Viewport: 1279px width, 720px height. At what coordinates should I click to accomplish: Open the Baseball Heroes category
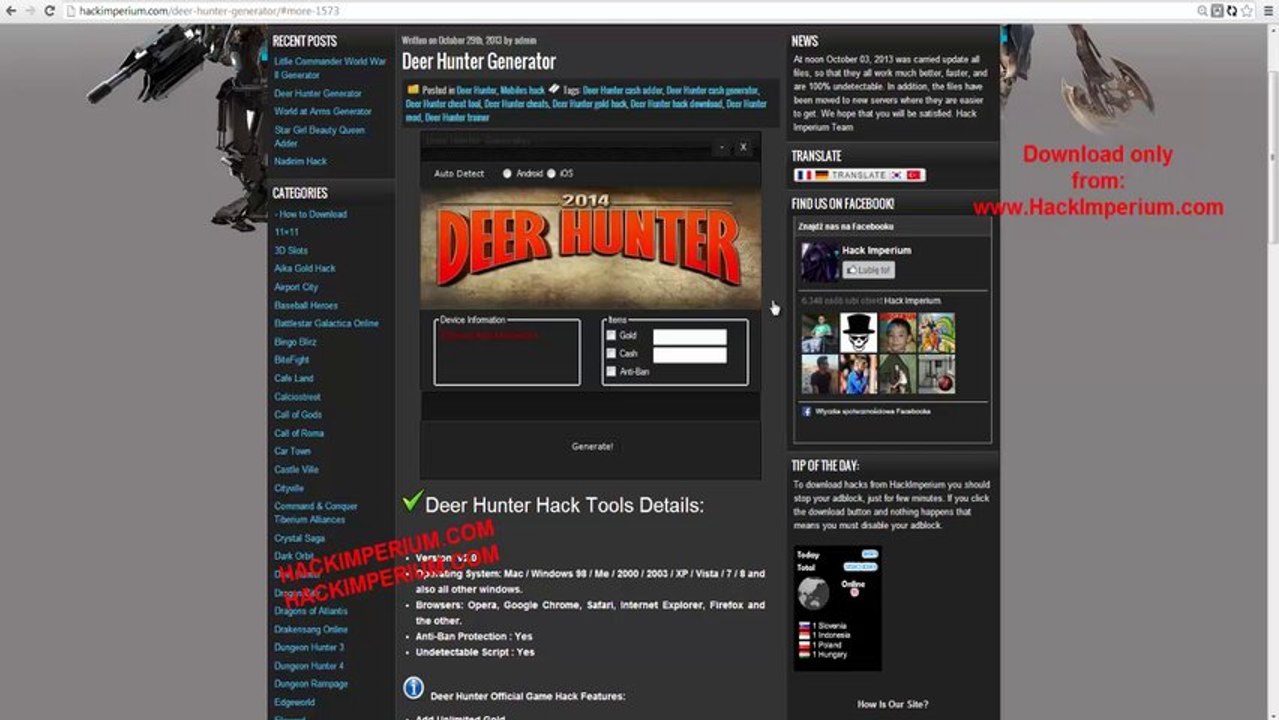click(x=306, y=305)
